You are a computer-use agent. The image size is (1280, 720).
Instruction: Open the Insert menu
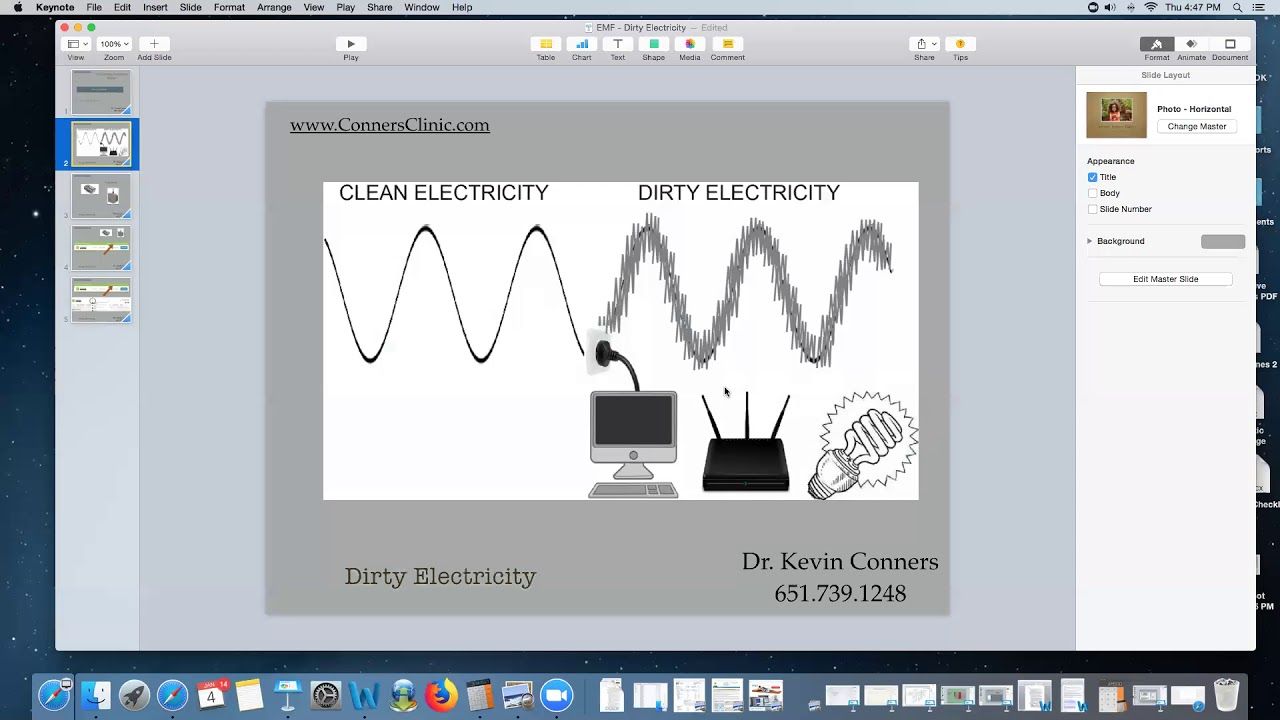(155, 7)
